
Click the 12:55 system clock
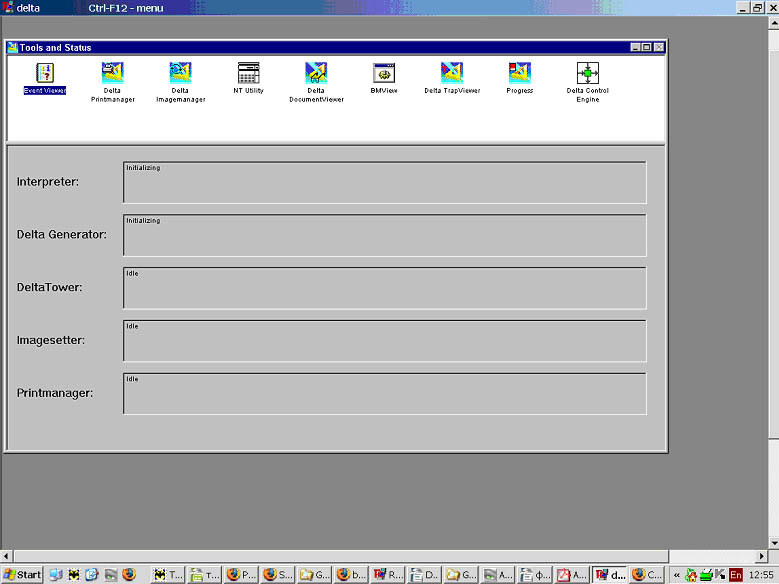761,576
